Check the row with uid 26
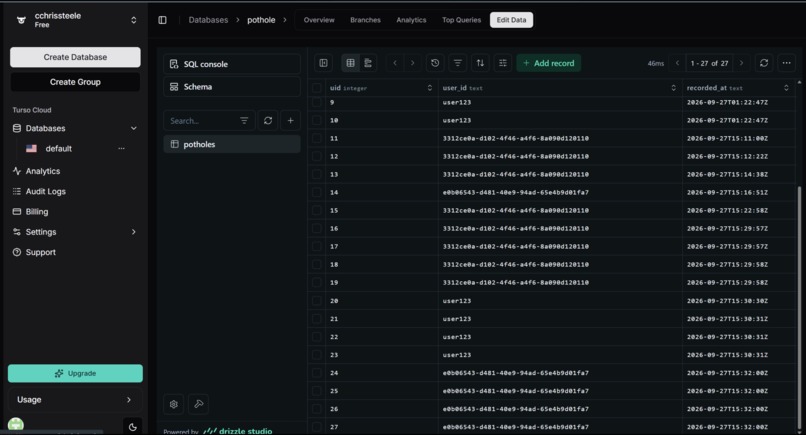The image size is (806, 435). 317,409
